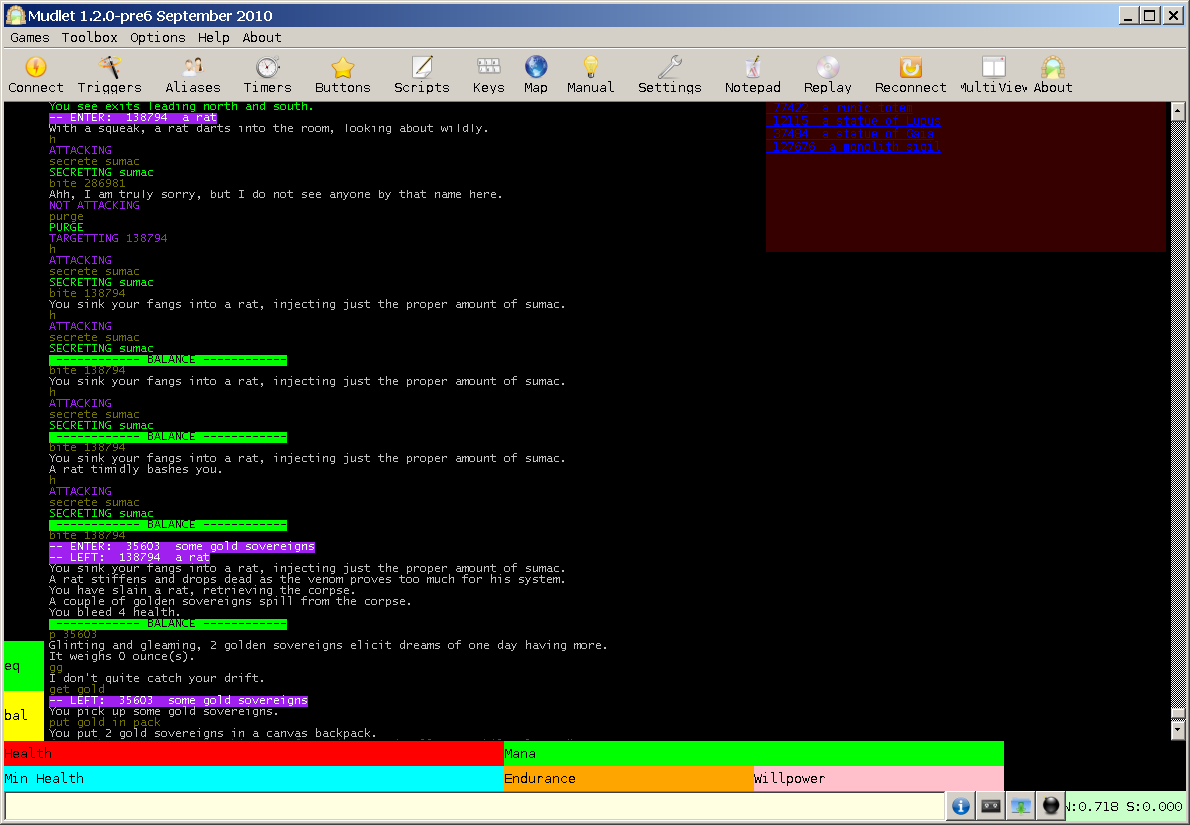Image resolution: width=1190 pixels, height=825 pixels.
Task: Open the Help menu
Action: pos(213,37)
